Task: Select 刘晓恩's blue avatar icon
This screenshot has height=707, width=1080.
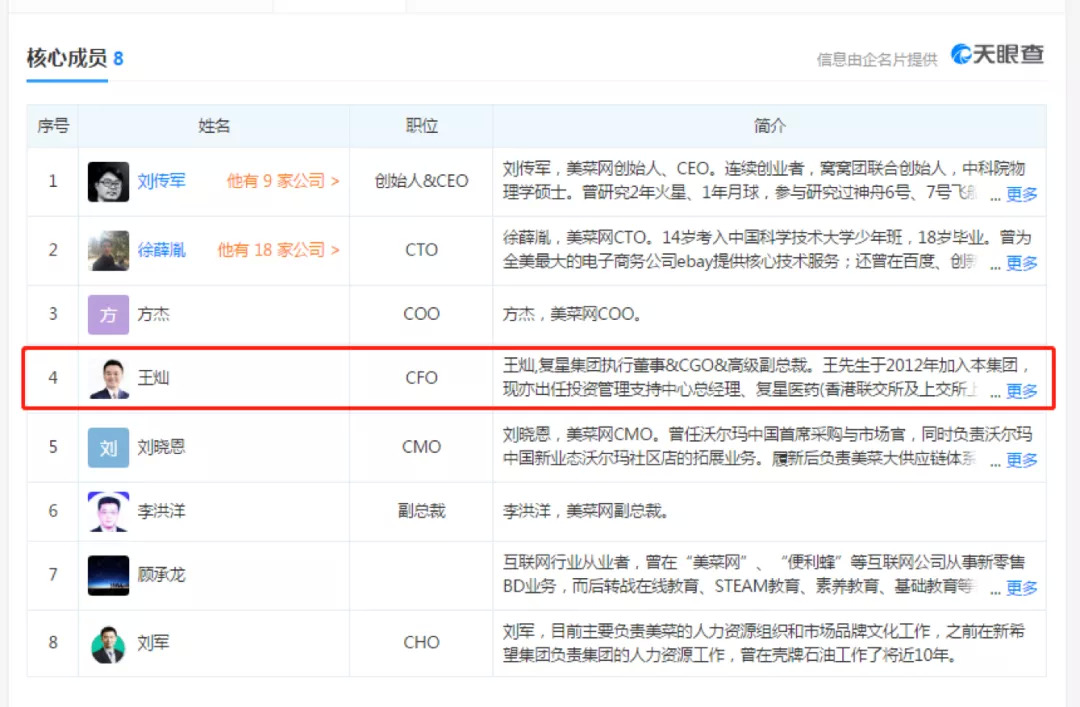Action: click(x=108, y=447)
